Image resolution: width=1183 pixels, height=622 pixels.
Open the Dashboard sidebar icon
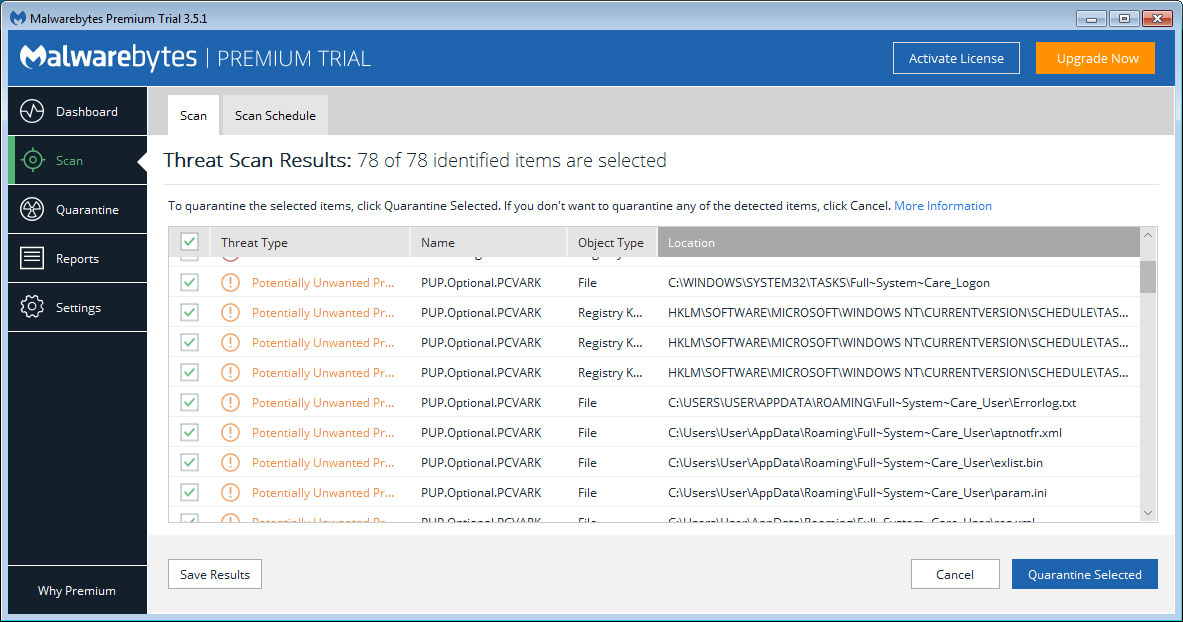(x=32, y=111)
